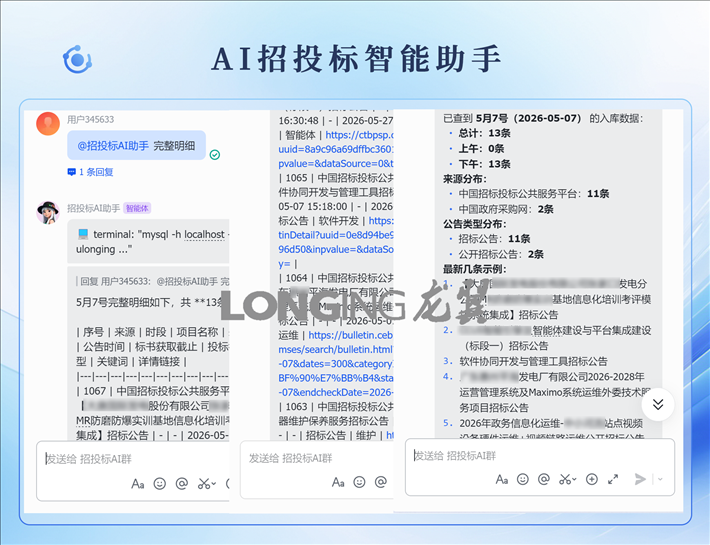Image resolution: width=710 pixels, height=545 pixels.
Task: Click the 招投标AI助手 sender name above the bot message
Action: (x=93, y=208)
